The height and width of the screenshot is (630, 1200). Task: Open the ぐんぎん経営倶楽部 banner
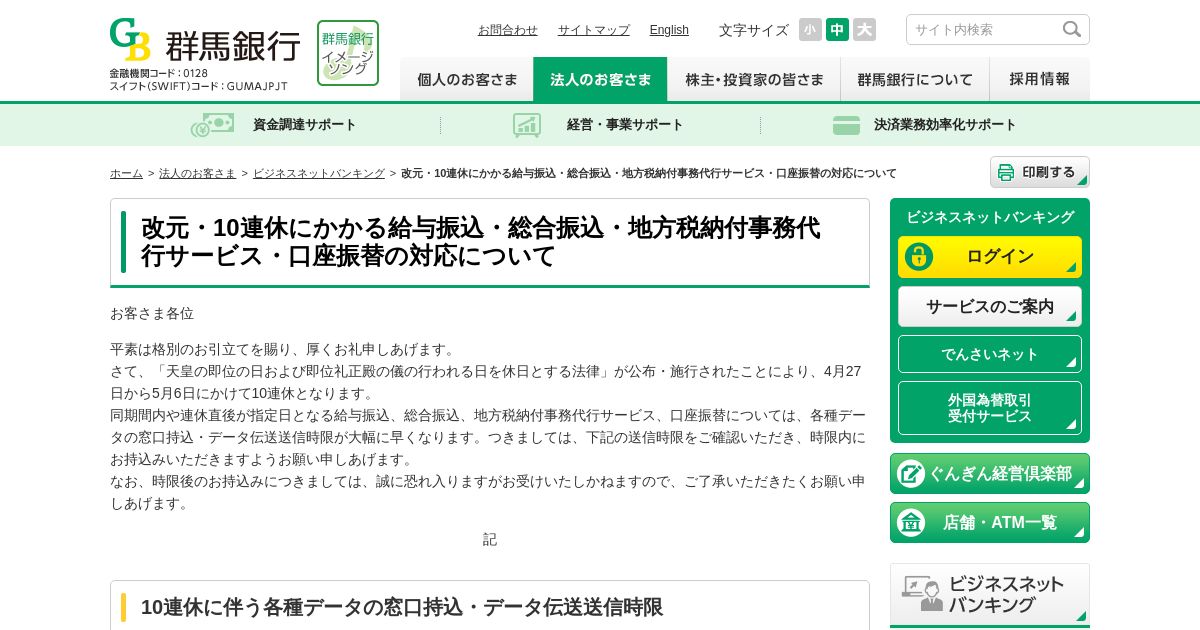tap(990, 474)
